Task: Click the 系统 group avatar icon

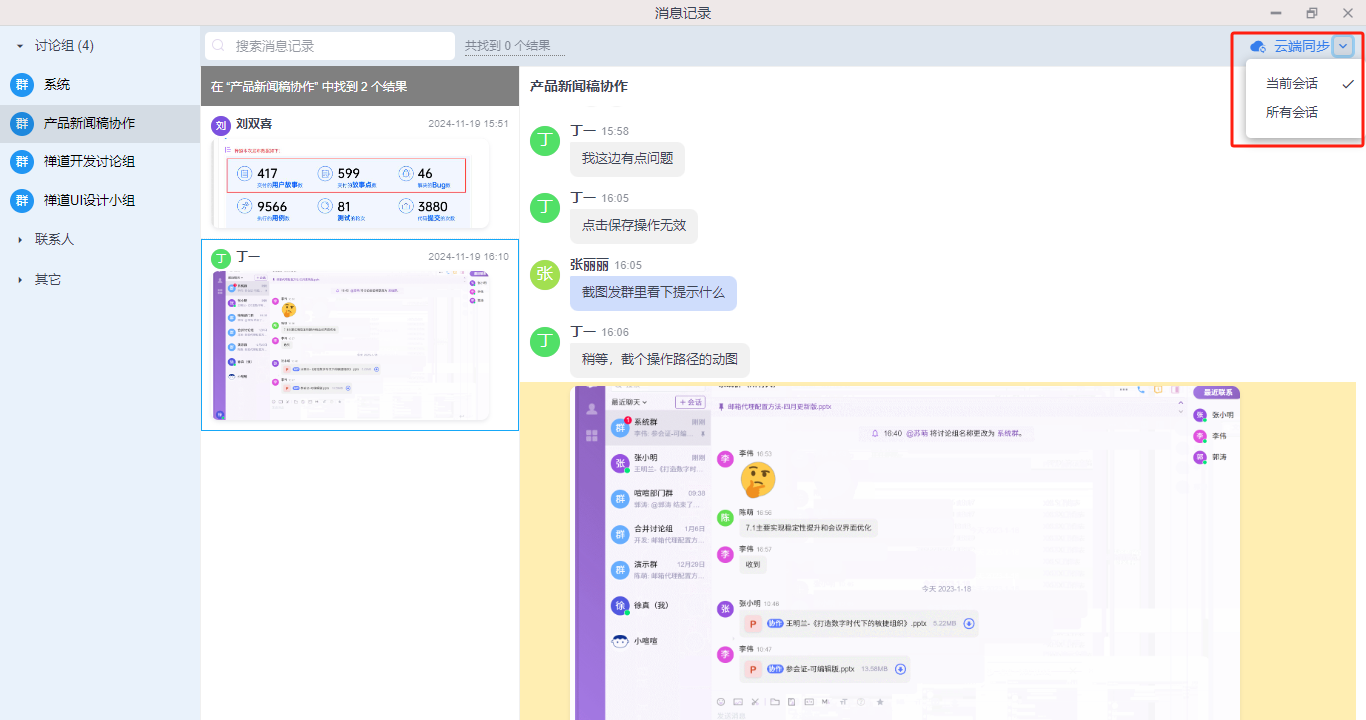Action: point(21,85)
